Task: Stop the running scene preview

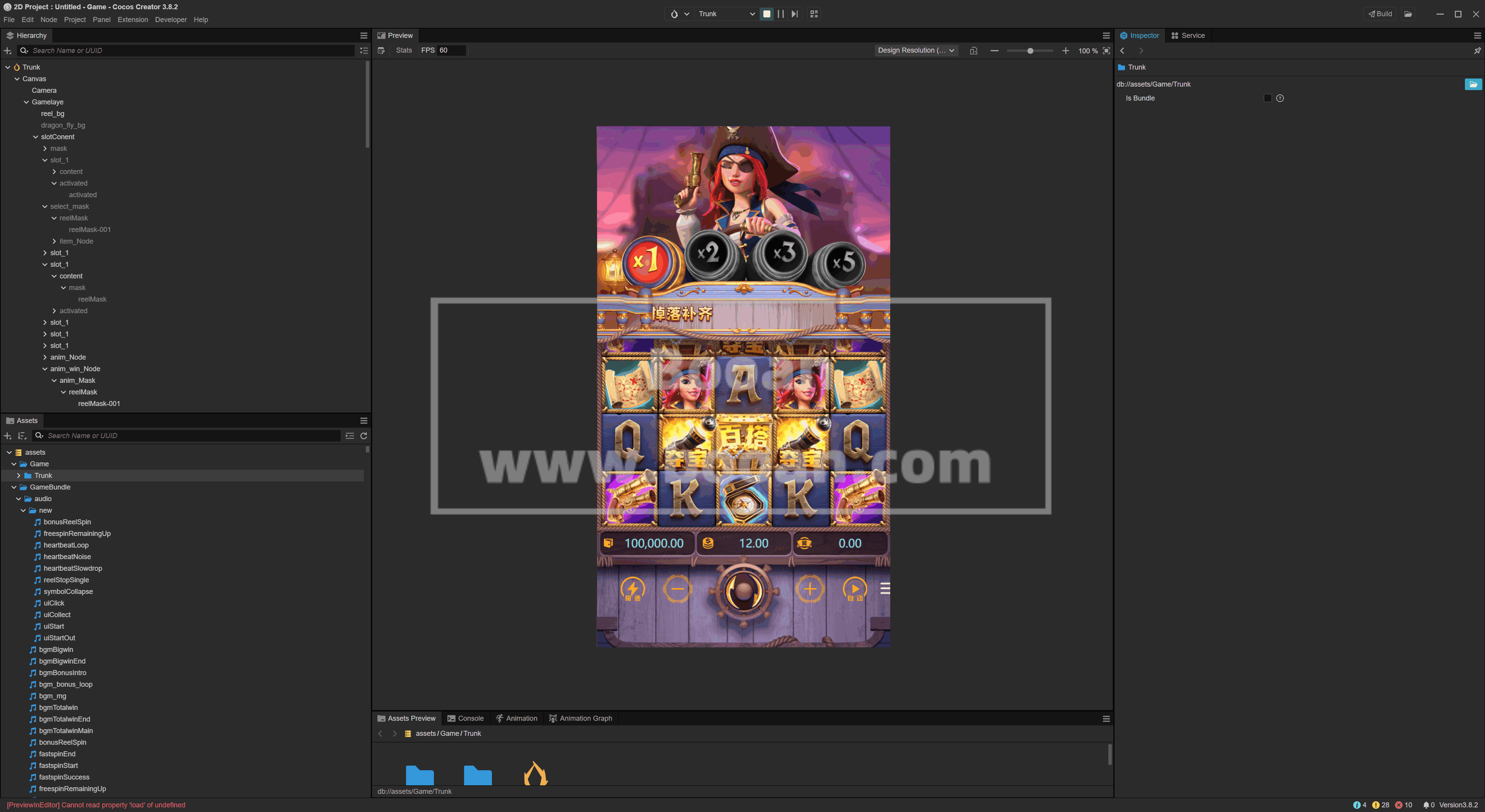Action: coord(767,14)
